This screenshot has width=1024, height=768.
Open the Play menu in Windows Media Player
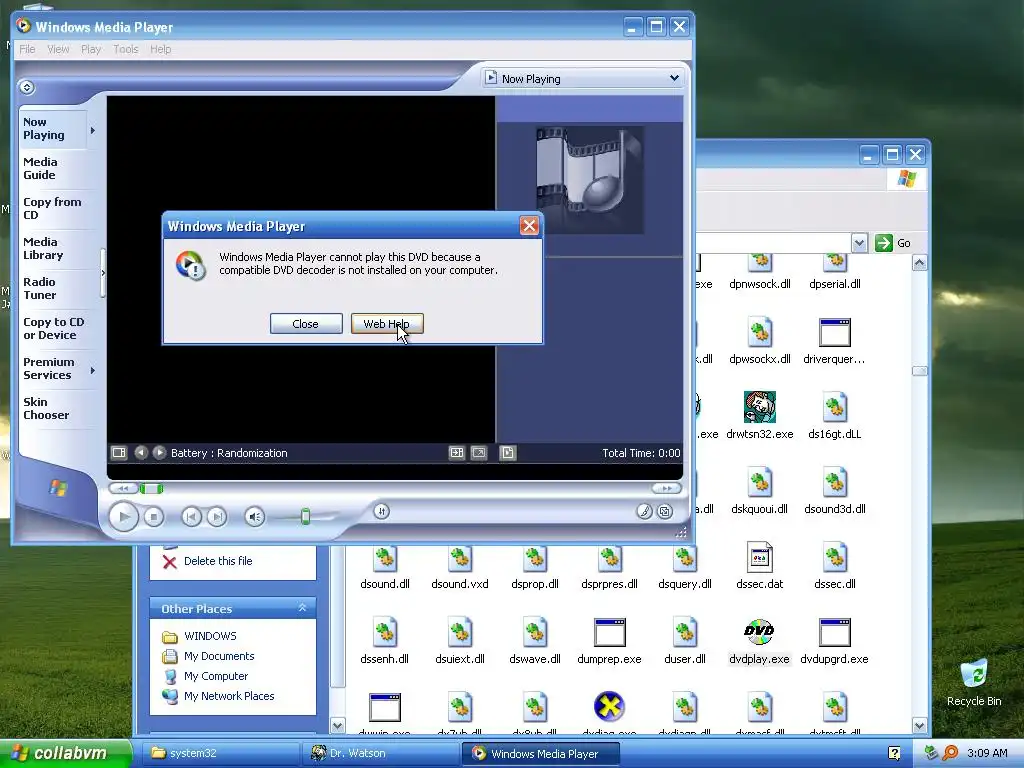coord(91,49)
